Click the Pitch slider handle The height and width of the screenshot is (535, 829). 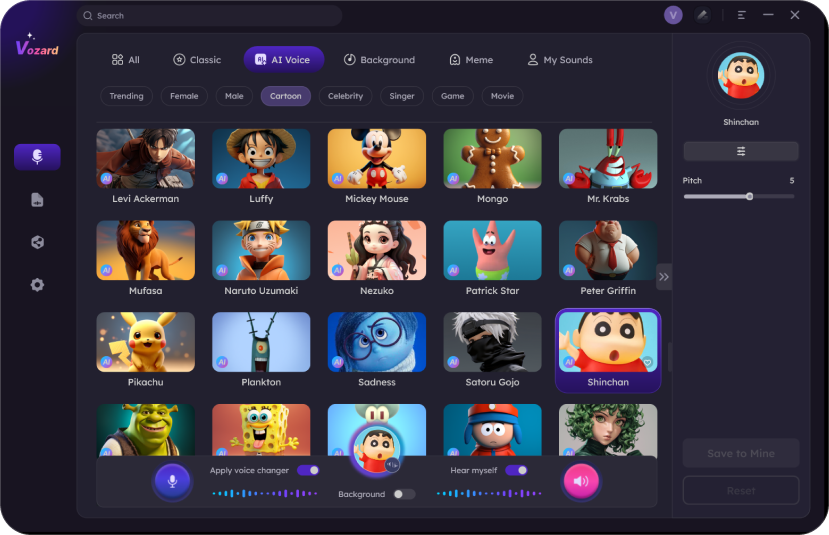749,196
